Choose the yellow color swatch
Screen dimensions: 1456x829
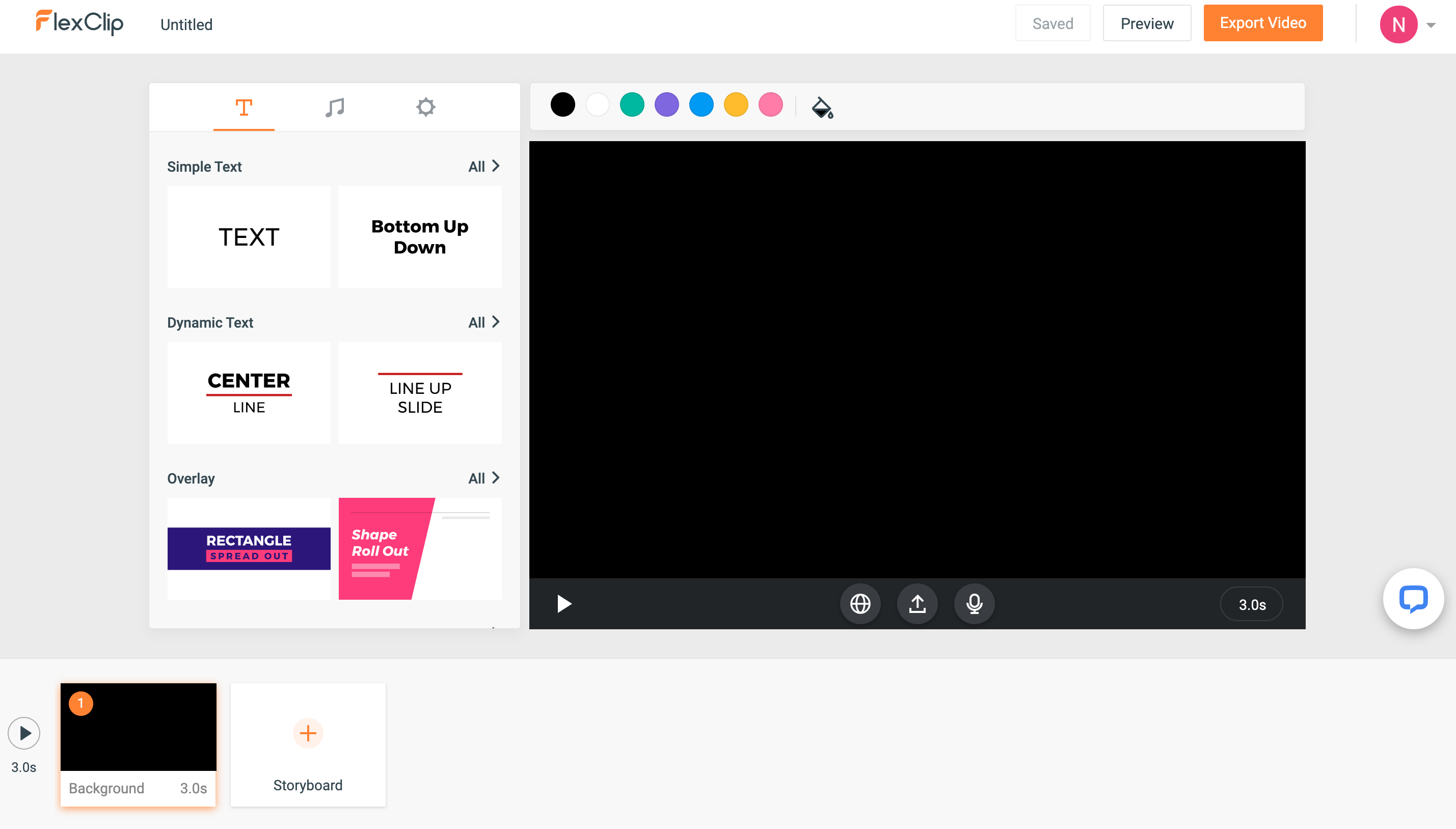pos(736,105)
